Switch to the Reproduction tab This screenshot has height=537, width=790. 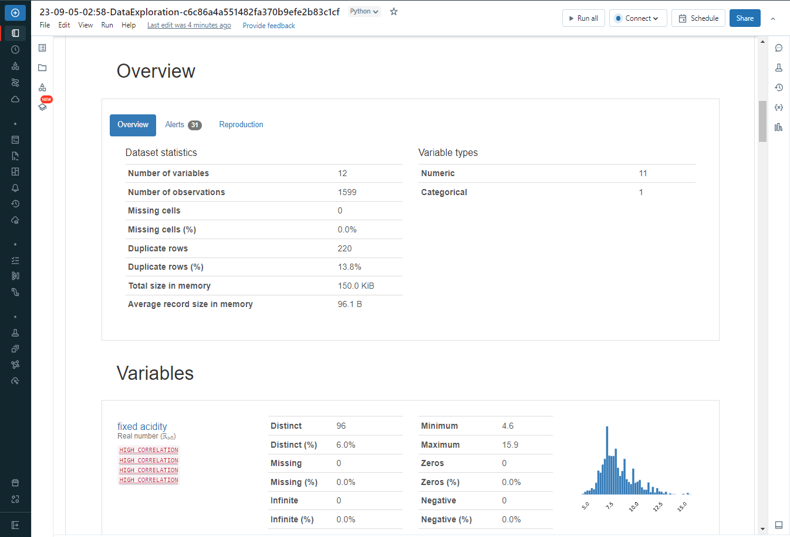[x=241, y=125]
